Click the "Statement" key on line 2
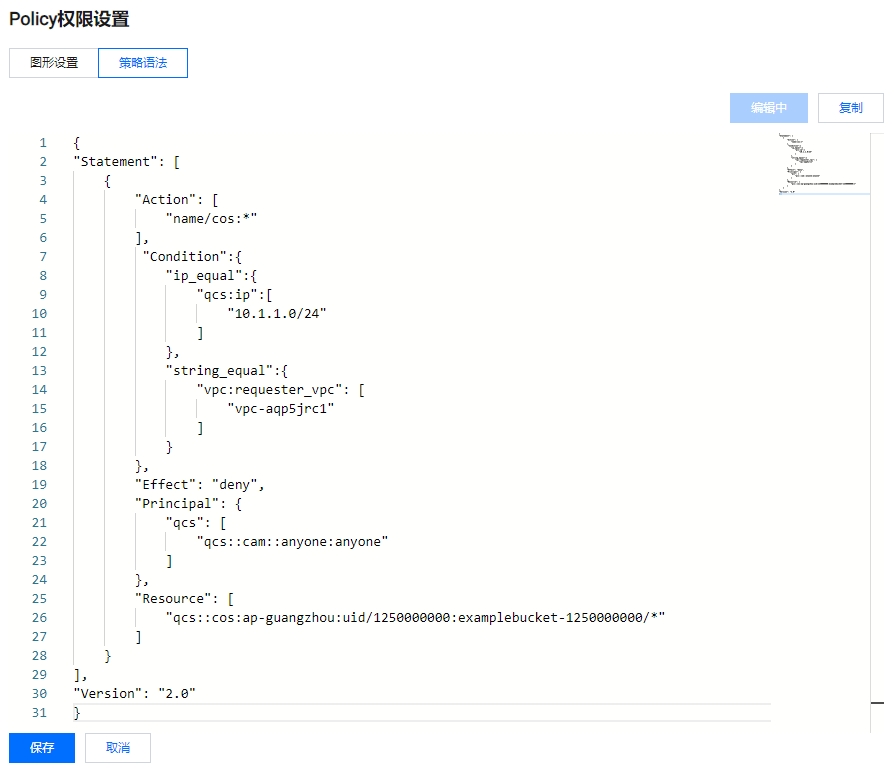Screen dimensions: 894x773 coord(115,162)
